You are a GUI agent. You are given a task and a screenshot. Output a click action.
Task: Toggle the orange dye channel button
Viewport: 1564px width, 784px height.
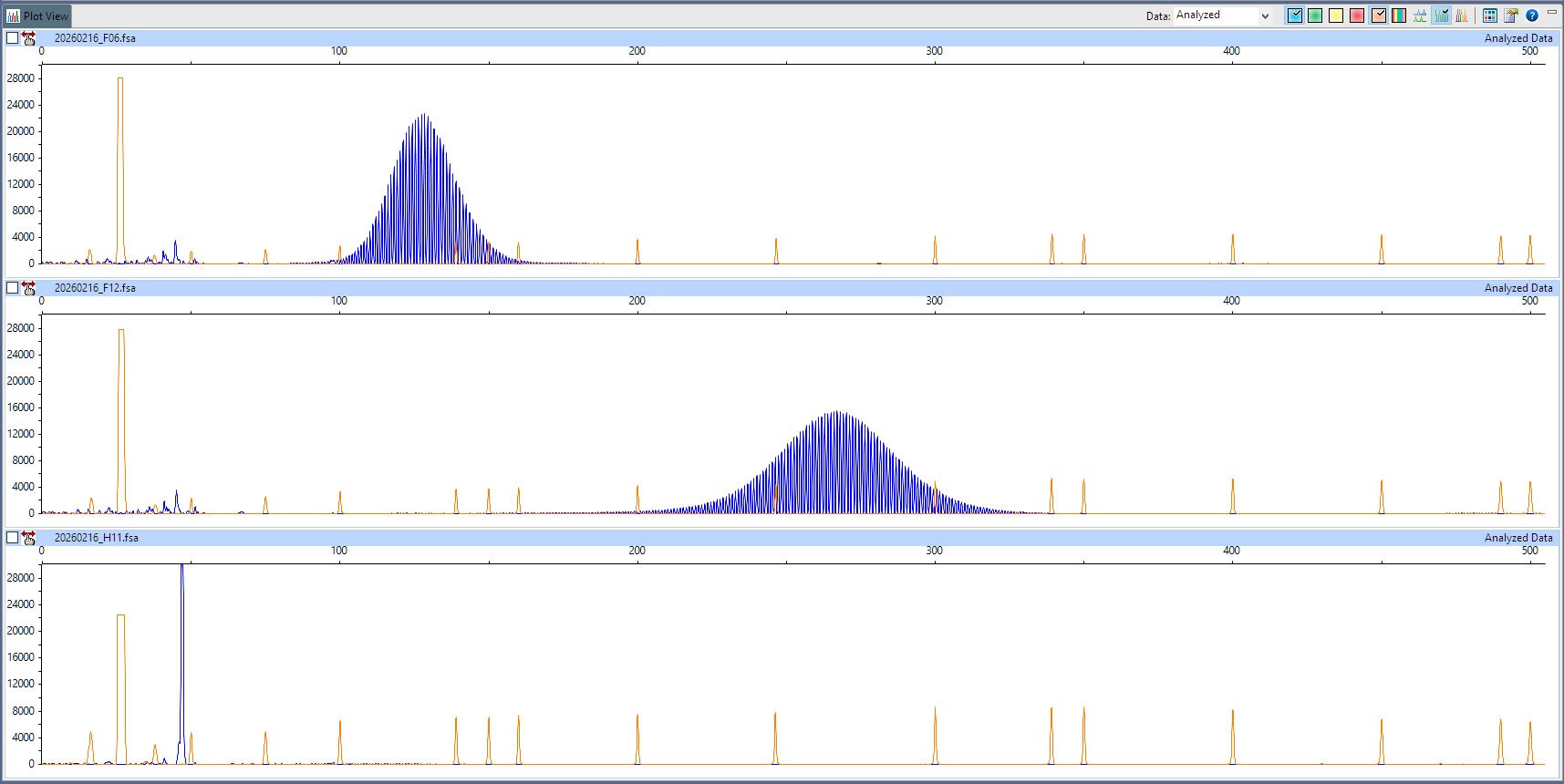click(x=1379, y=15)
